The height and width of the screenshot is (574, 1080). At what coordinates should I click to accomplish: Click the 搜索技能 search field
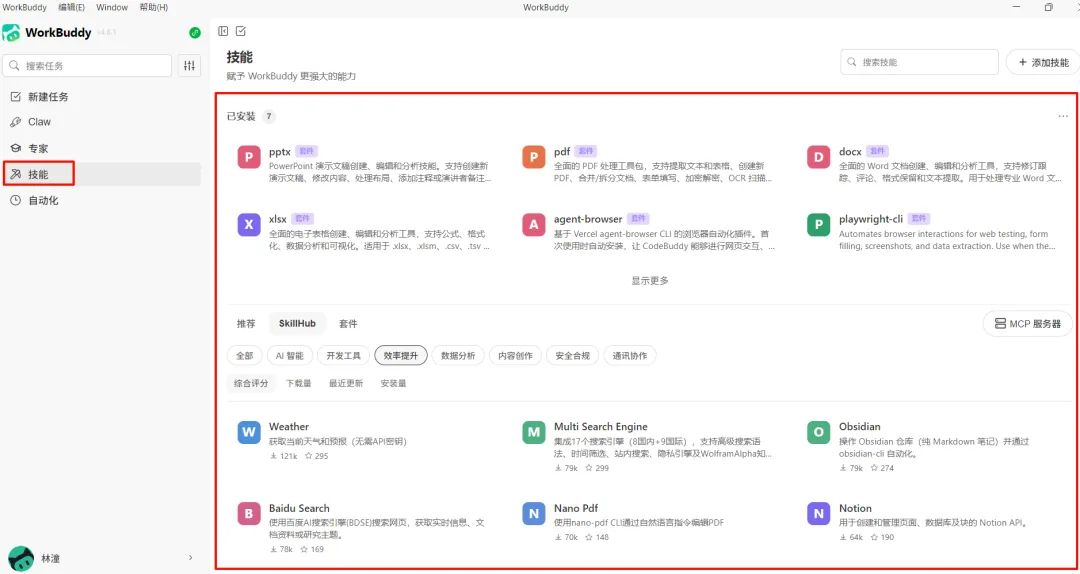[920, 62]
